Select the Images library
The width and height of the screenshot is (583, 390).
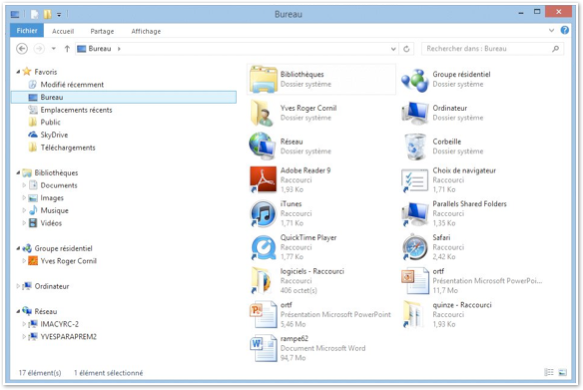pos(52,198)
